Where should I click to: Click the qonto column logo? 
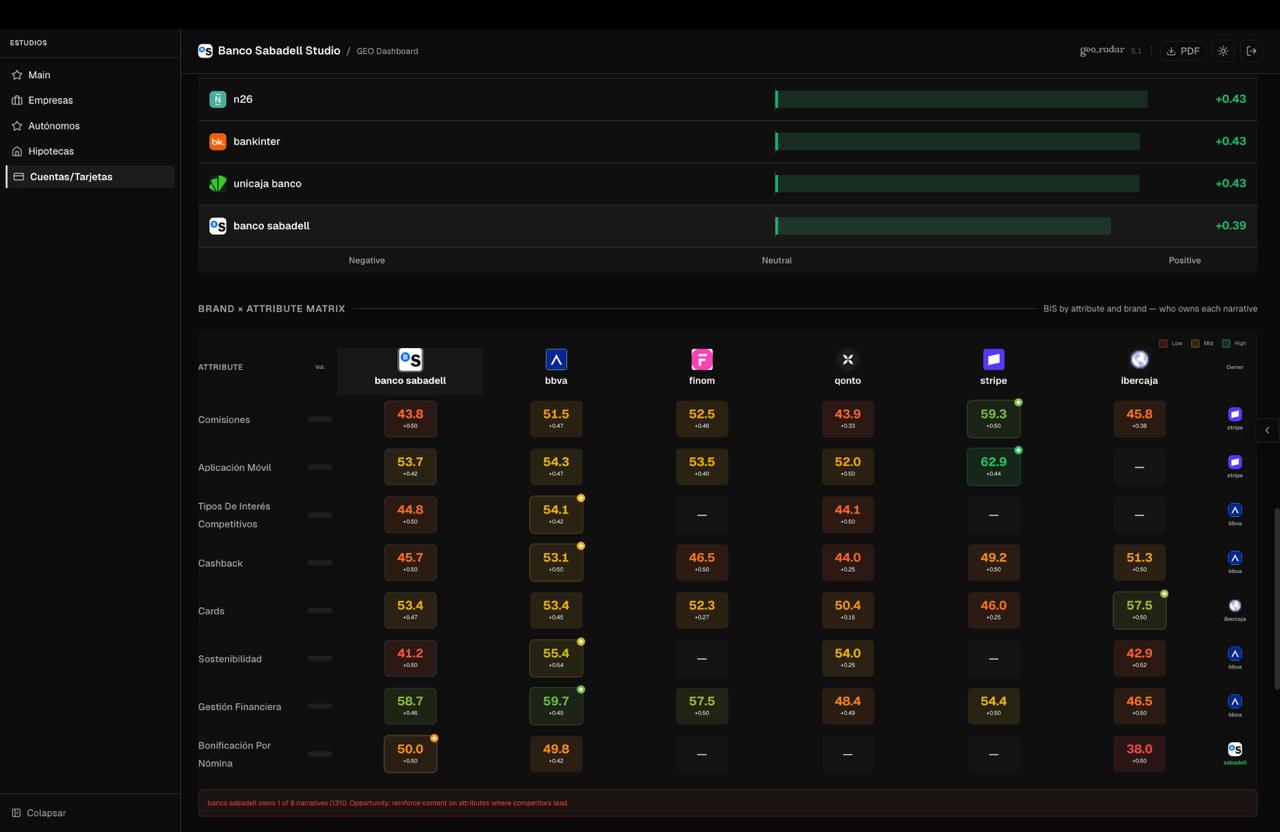click(x=847, y=359)
